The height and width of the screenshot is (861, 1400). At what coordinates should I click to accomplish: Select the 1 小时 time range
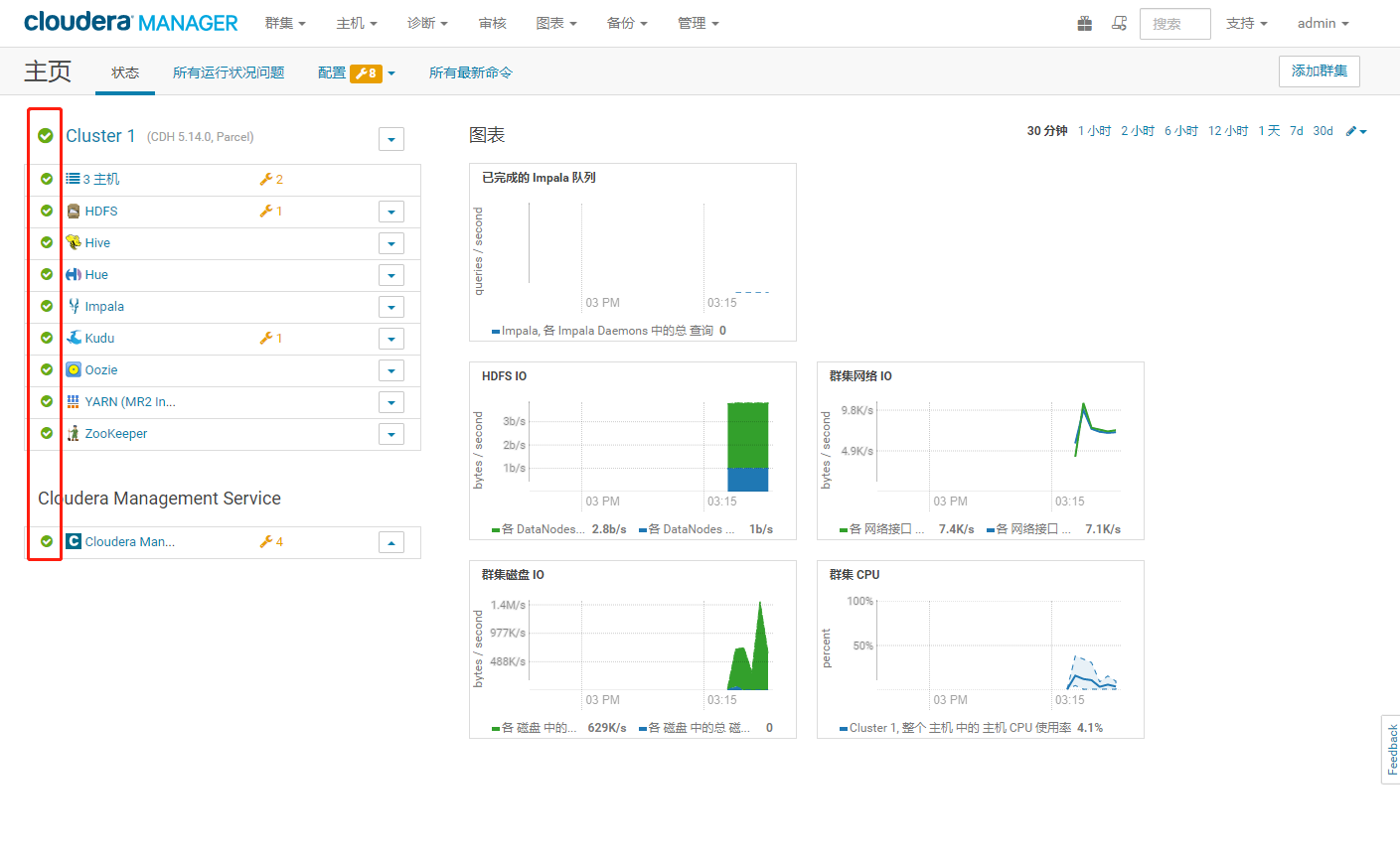point(1094,131)
